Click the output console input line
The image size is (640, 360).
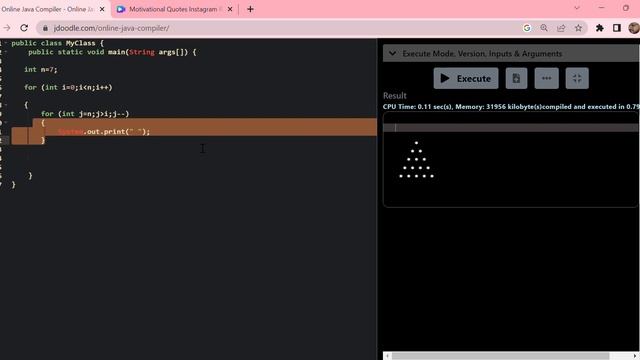pyautogui.click(x=511, y=128)
